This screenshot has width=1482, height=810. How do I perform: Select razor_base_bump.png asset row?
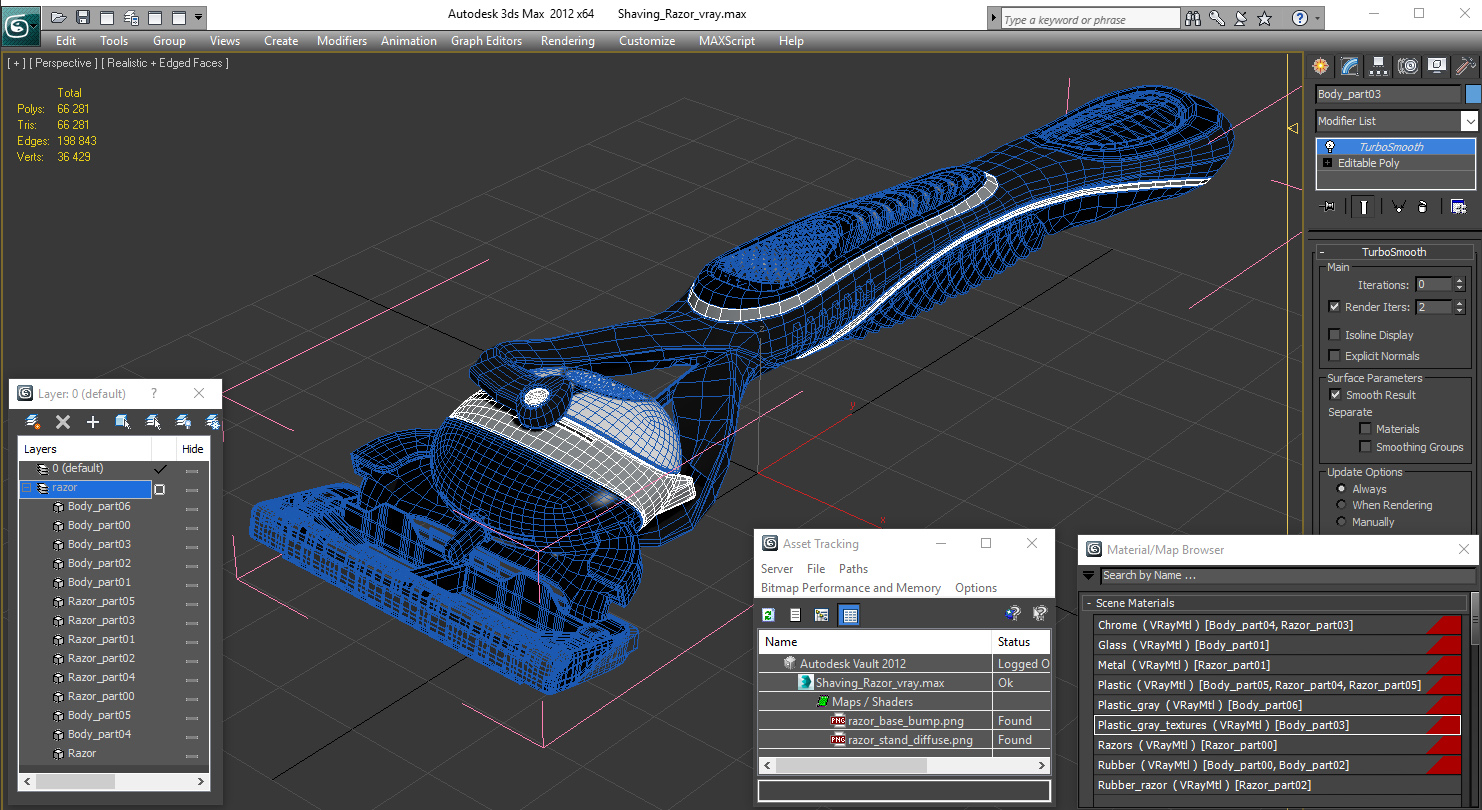tap(906, 721)
